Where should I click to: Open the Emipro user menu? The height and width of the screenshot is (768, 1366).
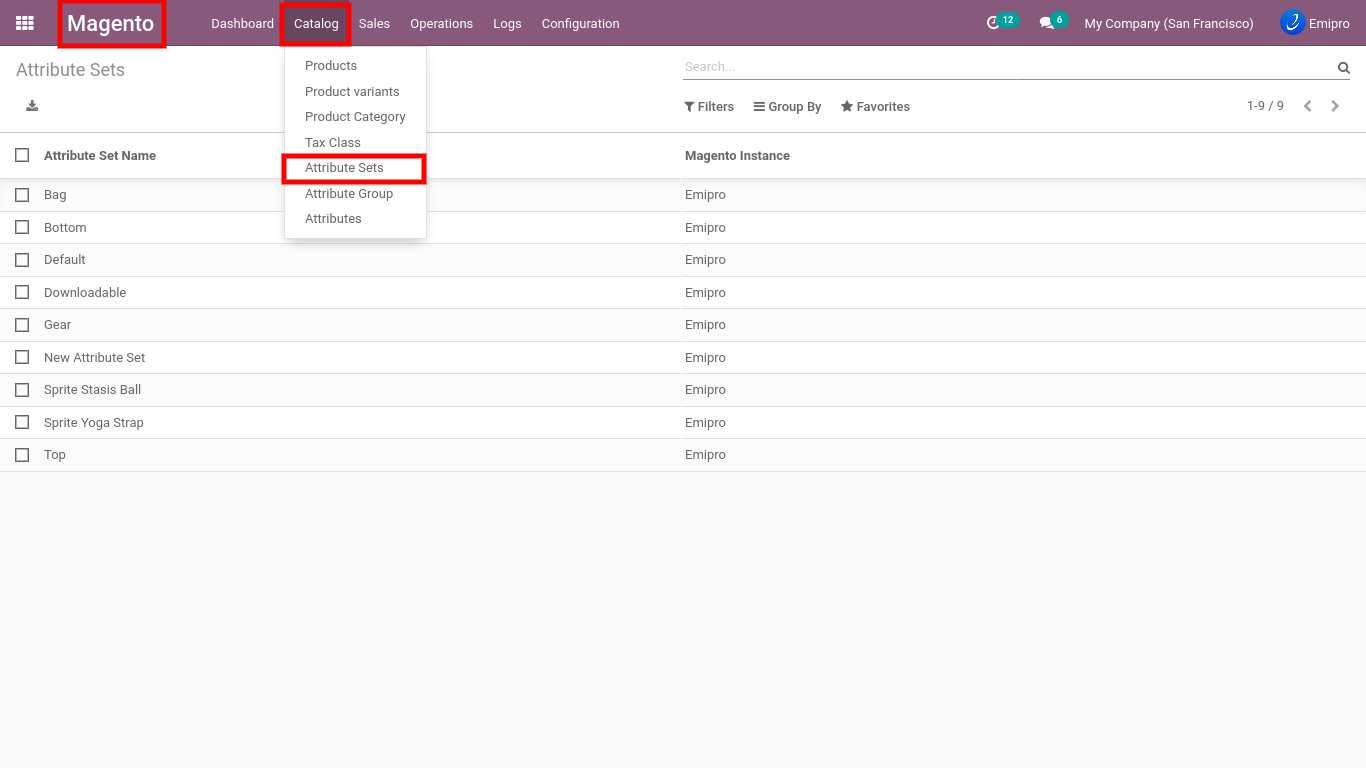pos(1315,23)
